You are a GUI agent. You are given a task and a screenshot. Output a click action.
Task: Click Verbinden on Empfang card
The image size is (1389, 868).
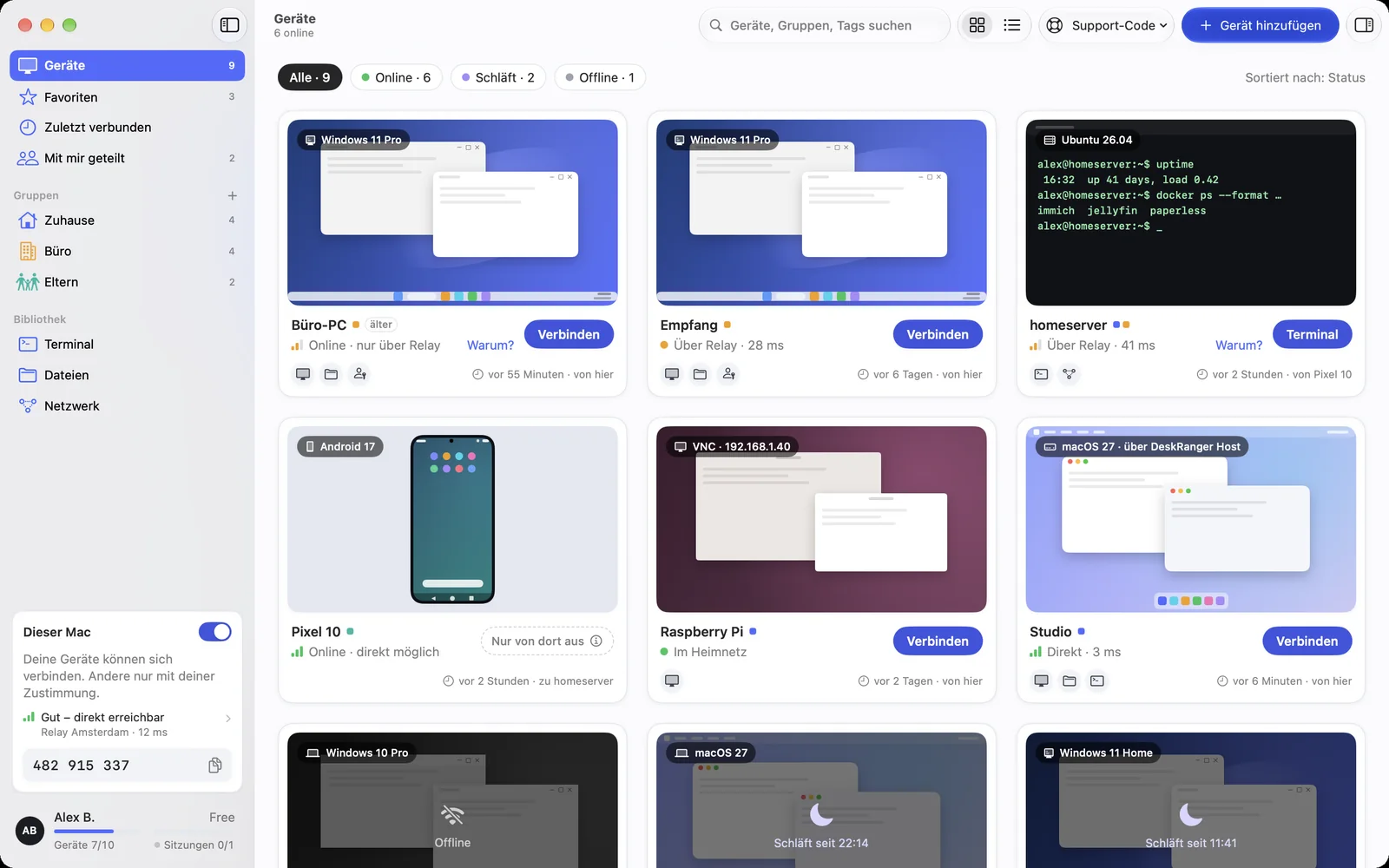(938, 334)
